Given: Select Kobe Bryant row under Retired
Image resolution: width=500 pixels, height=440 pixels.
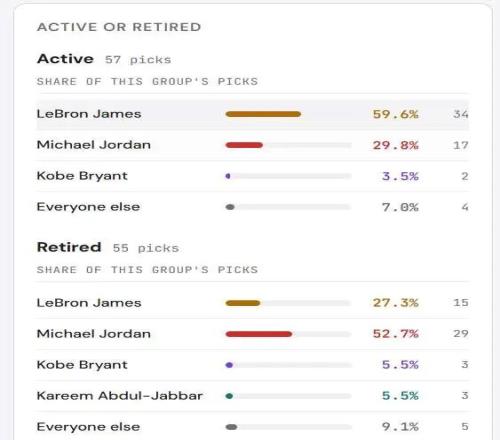Looking at the screenshot, I should 253,365.
